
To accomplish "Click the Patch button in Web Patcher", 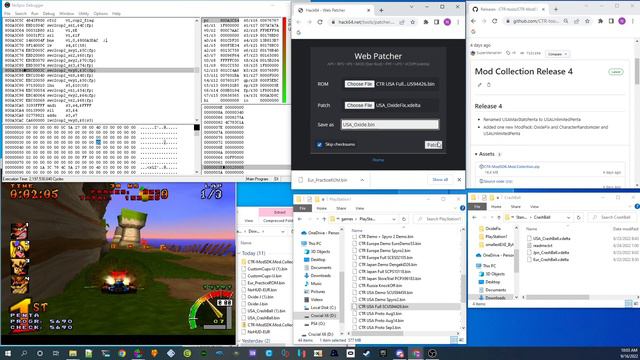I will [x=433, y=145].
